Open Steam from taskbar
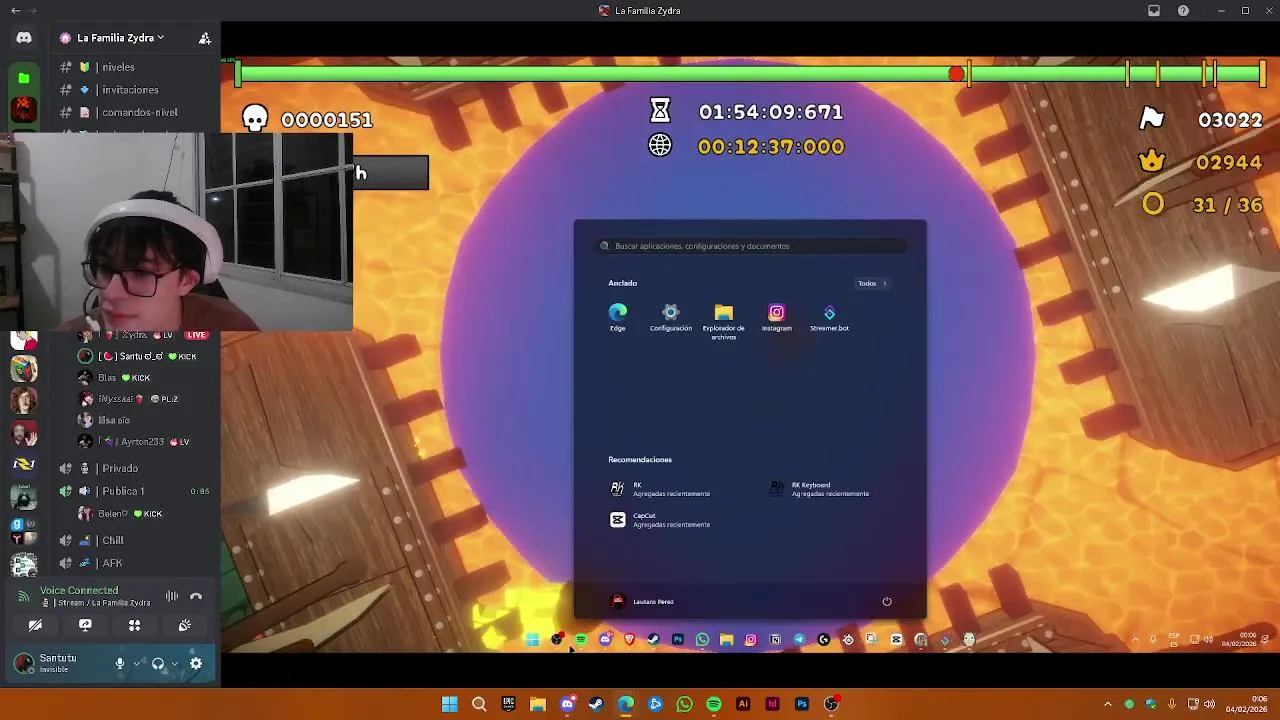Image resolution: width=1280 pixels, height=720 pixels. pyautogui.click(x=596, y=704)
